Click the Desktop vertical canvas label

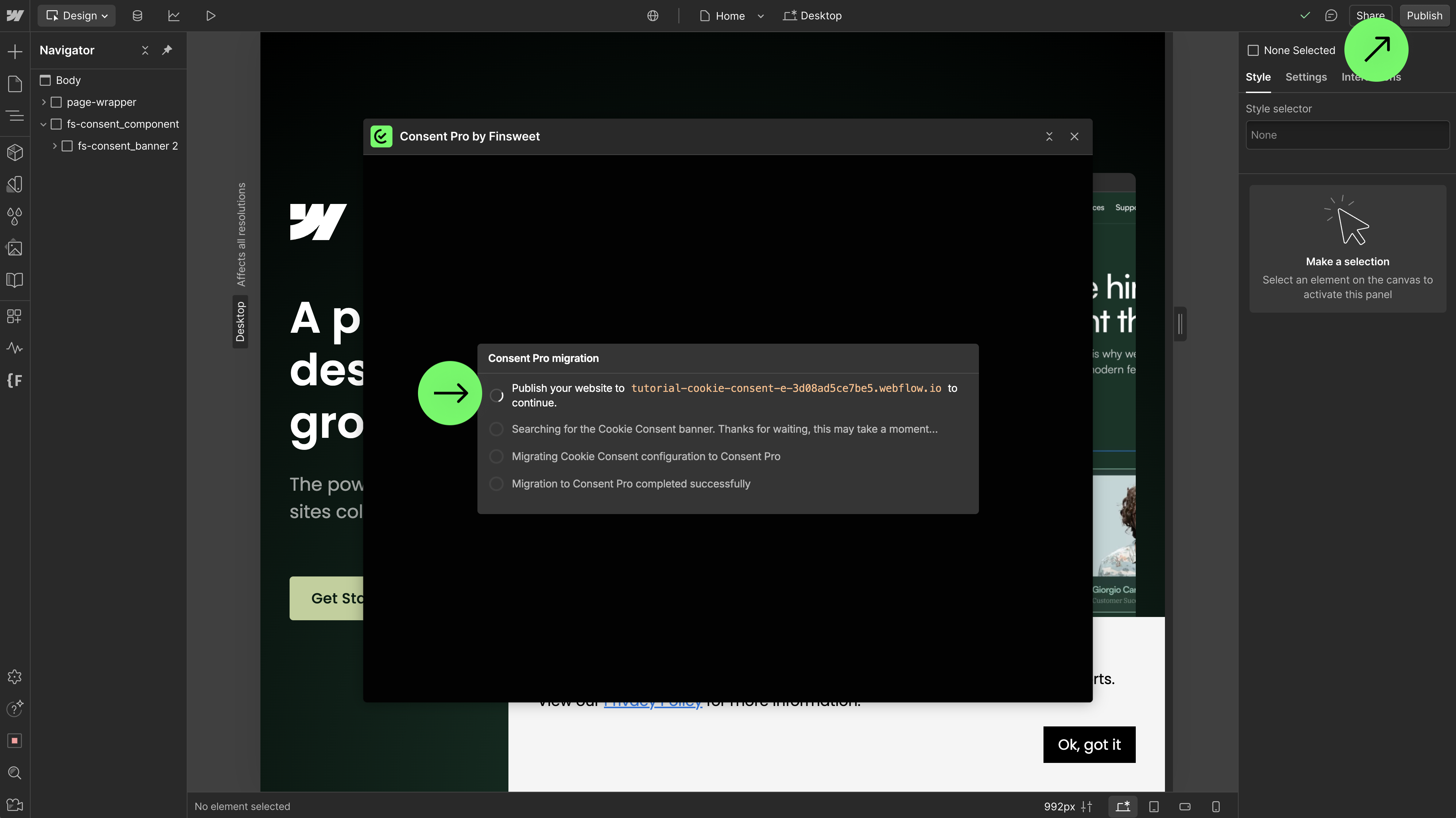[x=240, y=322]
